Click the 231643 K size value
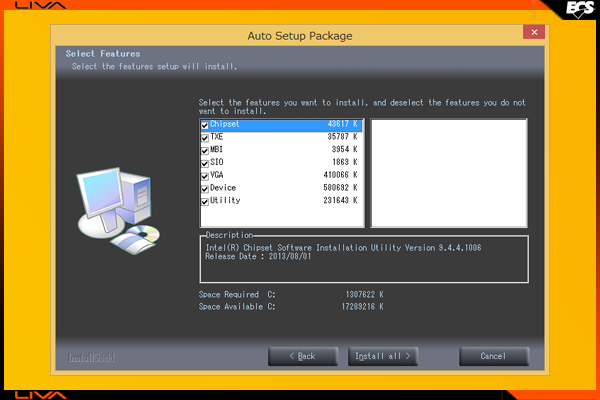This screenshot has width=600, height=400. click(x=341, y=200)
